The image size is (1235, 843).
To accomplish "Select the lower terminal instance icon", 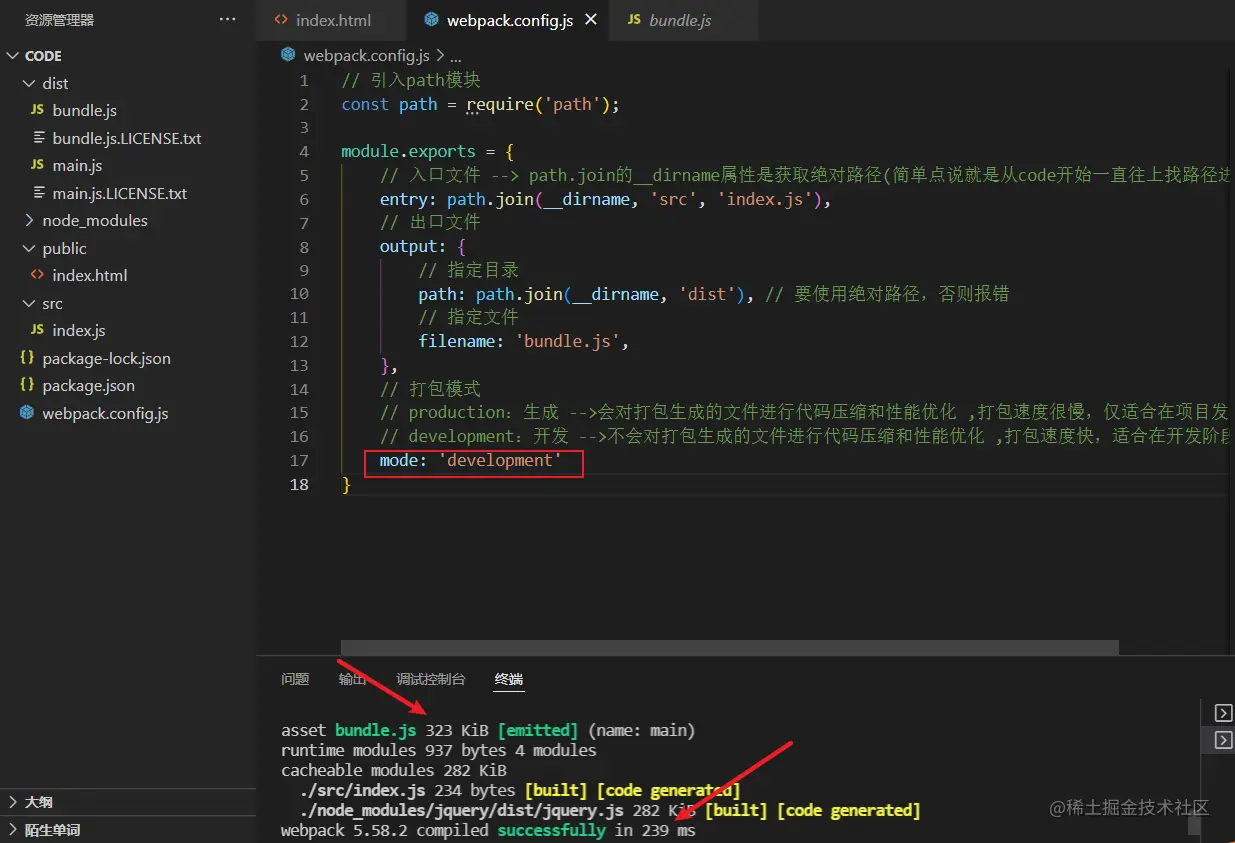I will [1223, 740].
